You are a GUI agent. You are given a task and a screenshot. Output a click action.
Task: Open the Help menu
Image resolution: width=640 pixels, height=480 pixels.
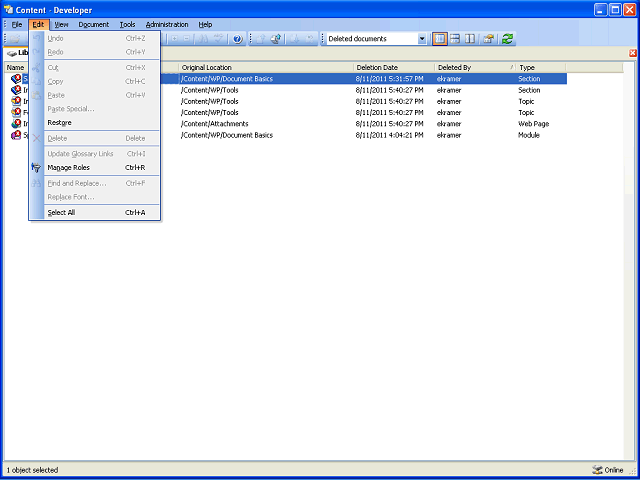pos(205,24)
